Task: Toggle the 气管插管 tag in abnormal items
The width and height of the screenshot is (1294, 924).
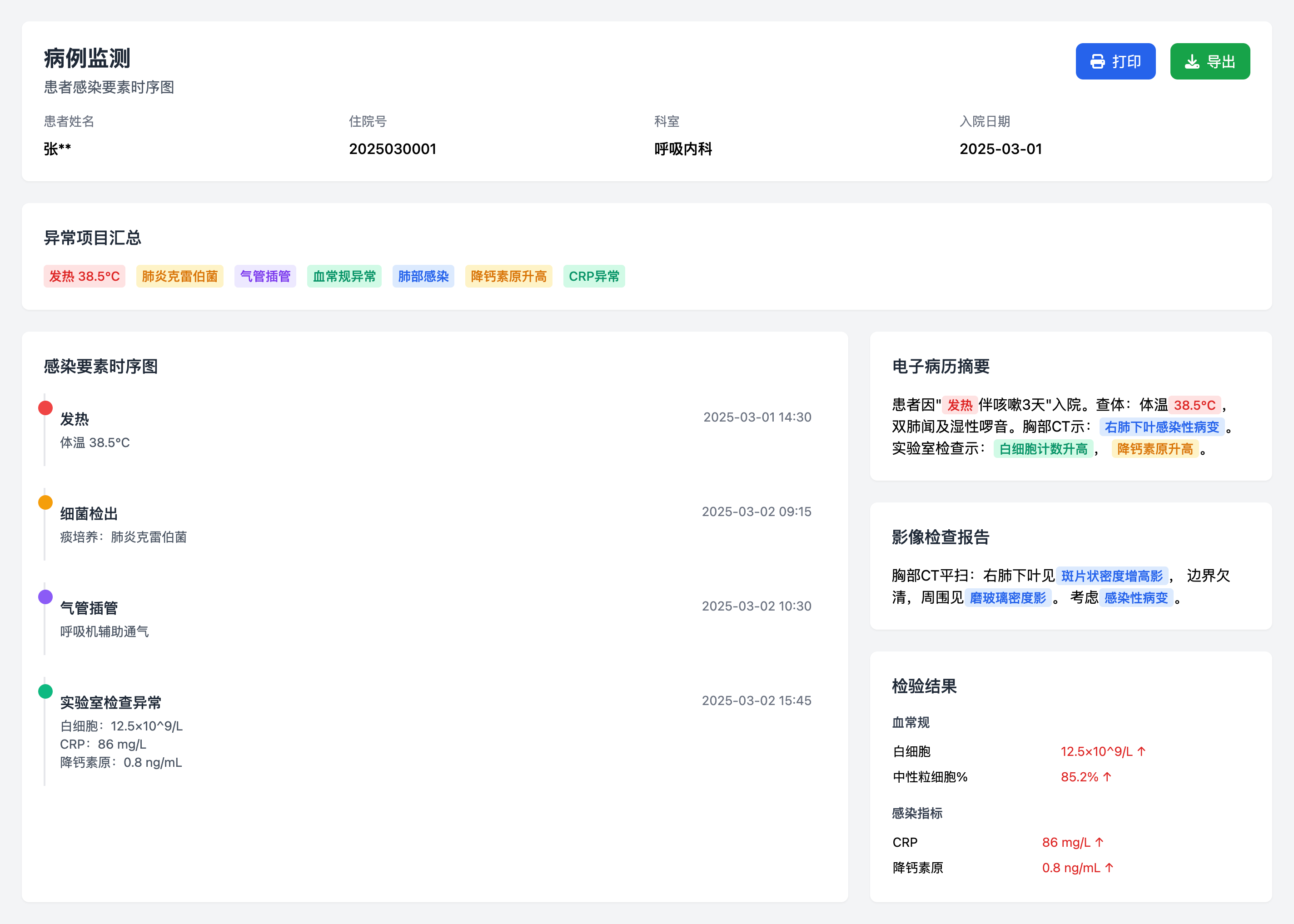Action: pos(265,276)
